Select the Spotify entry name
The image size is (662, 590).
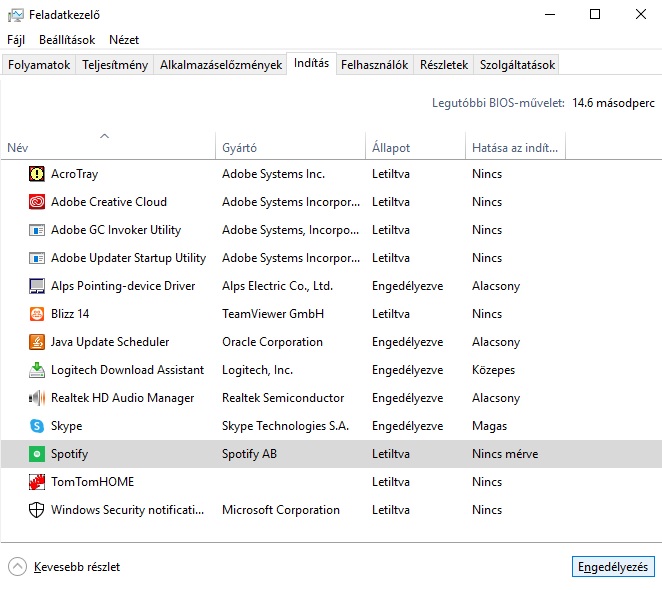pos(70,454)
